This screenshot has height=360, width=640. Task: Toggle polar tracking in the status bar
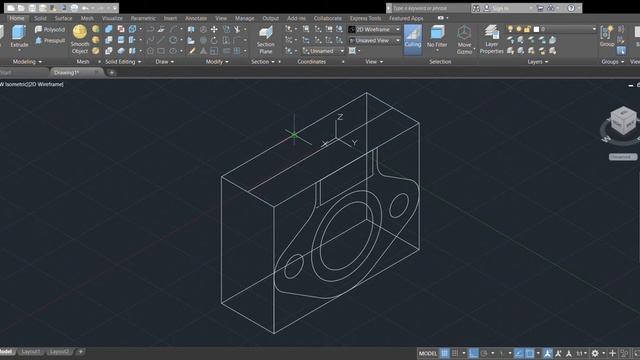click(484, 353)
